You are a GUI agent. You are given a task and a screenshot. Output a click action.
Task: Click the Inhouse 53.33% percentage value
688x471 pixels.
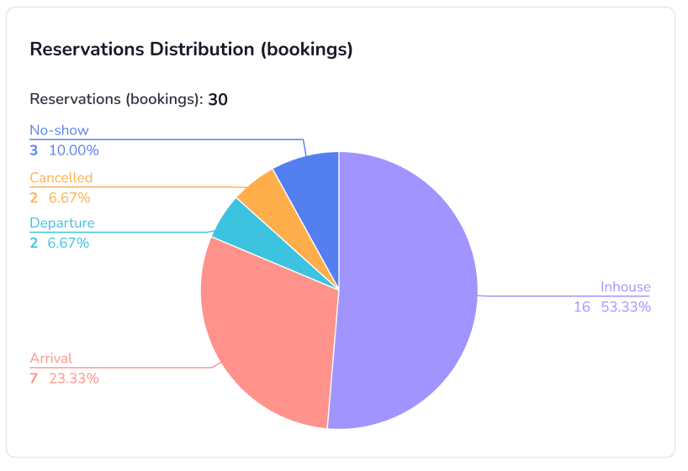pos(625,307)
